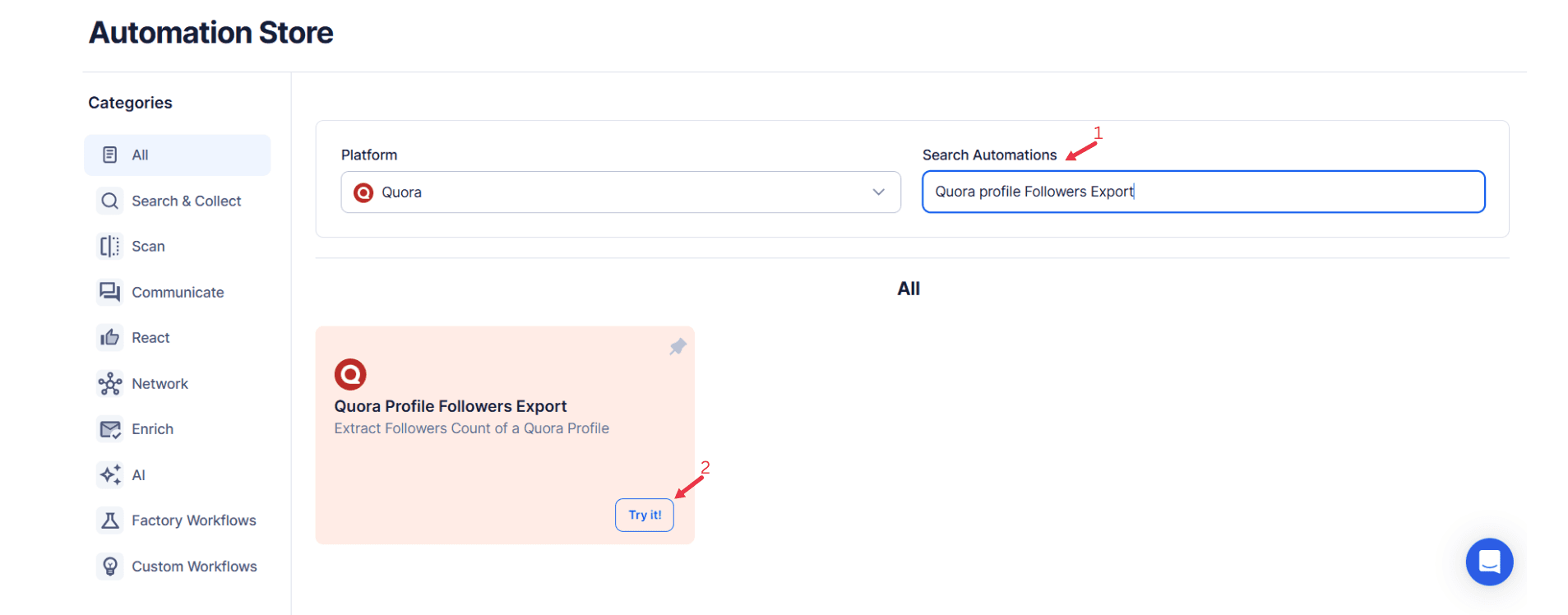Open Quora Profile Followers Export automation

tap(451, 405)
